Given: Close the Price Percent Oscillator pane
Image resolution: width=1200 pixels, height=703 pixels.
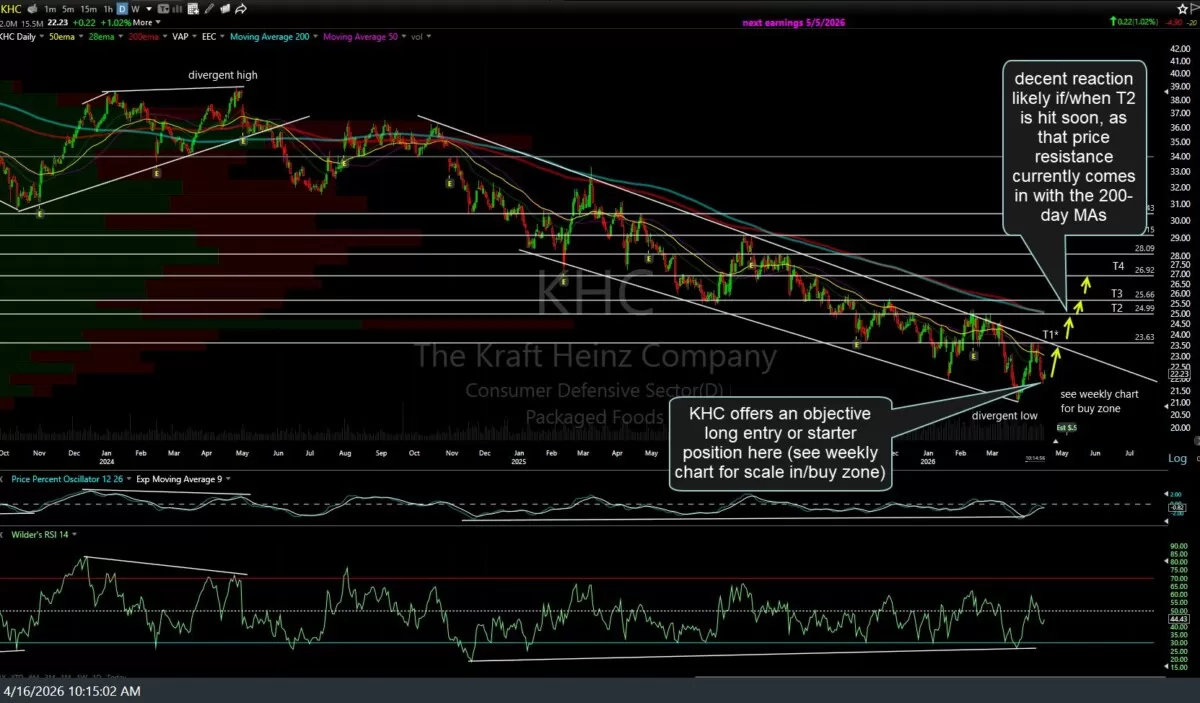Looking at the screenshot, I should point(3,479).
